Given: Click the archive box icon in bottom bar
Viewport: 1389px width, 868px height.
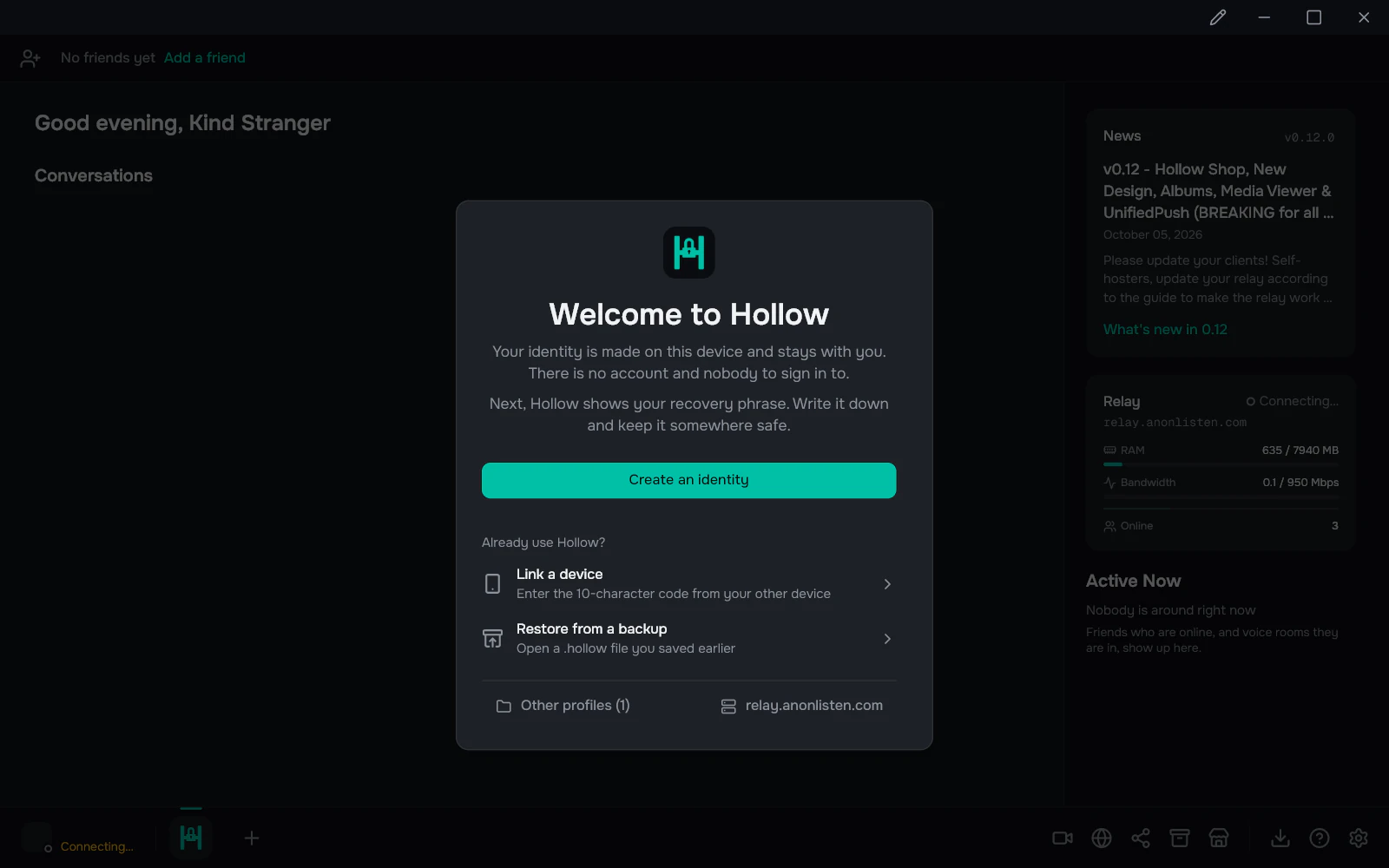Looking at the screenshot, I should click(x=1180, y=838).
